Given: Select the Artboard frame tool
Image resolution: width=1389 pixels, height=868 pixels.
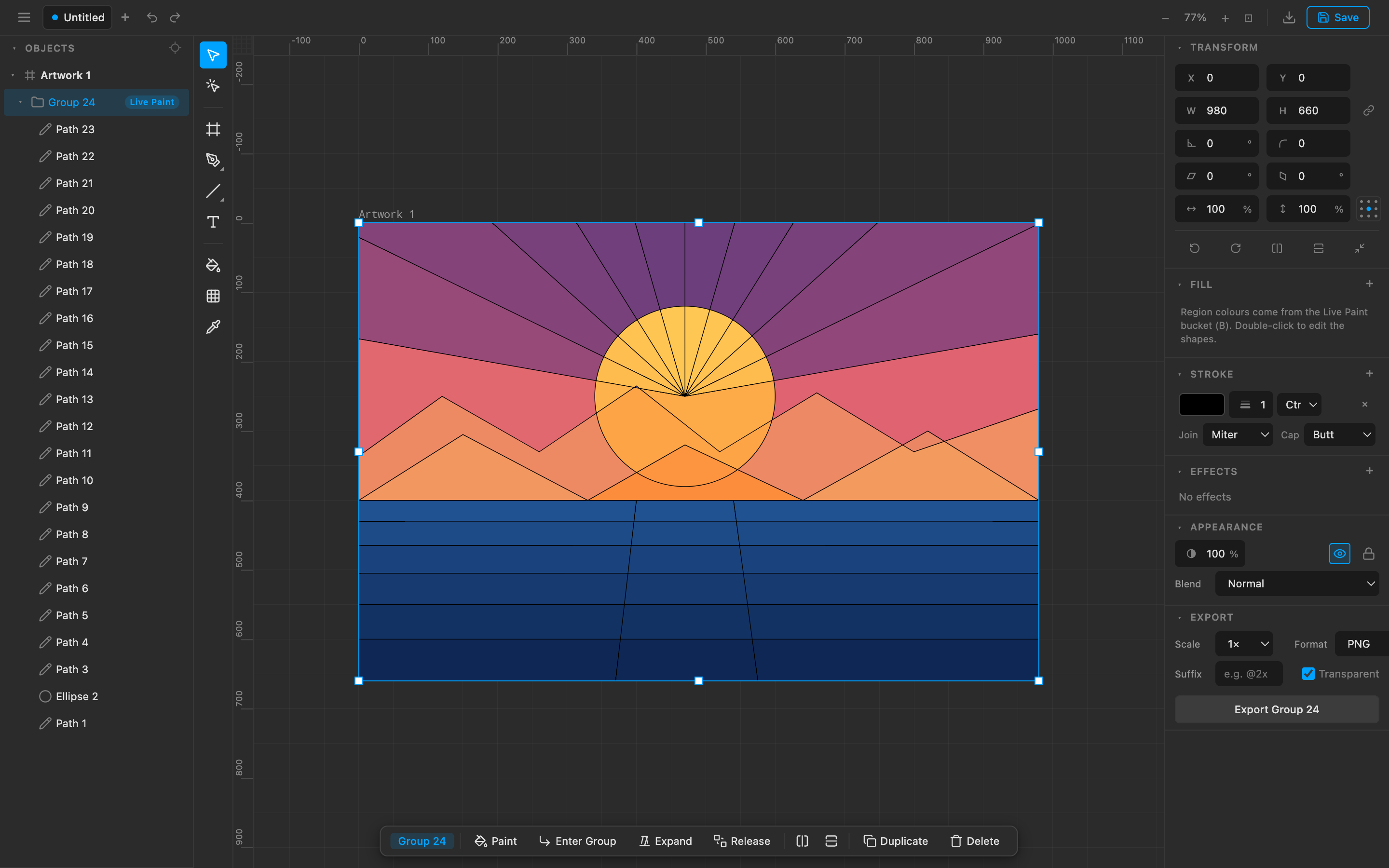Looking at the screenshot, I should 213,129.
